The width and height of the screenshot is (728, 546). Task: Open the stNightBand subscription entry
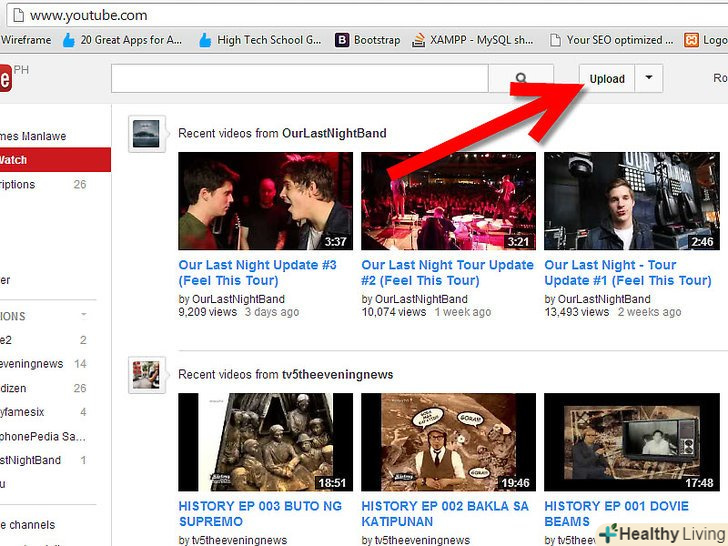click(x=44, y=460)
